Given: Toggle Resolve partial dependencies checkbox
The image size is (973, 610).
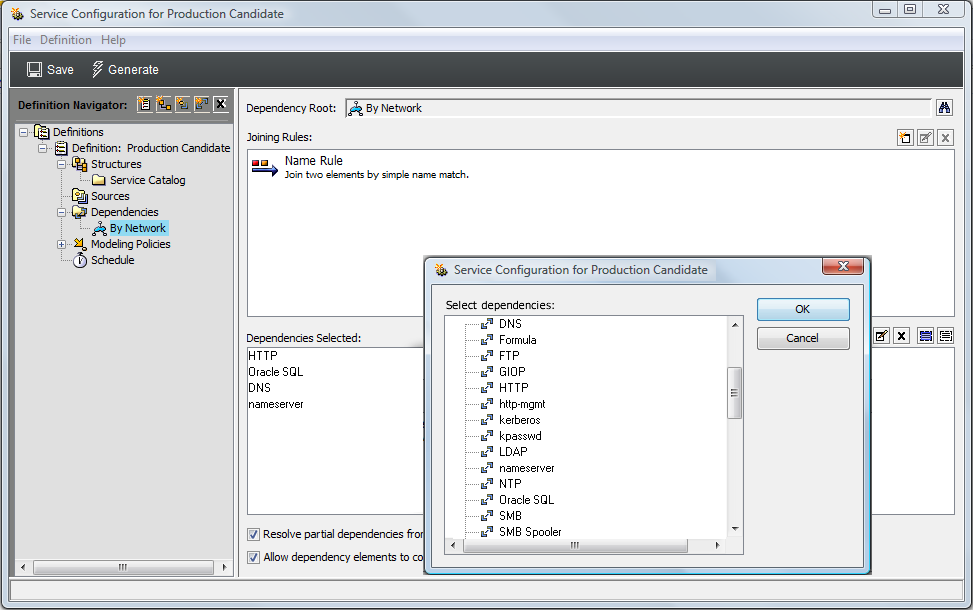Looking at the screenshot, I should 253,534.
